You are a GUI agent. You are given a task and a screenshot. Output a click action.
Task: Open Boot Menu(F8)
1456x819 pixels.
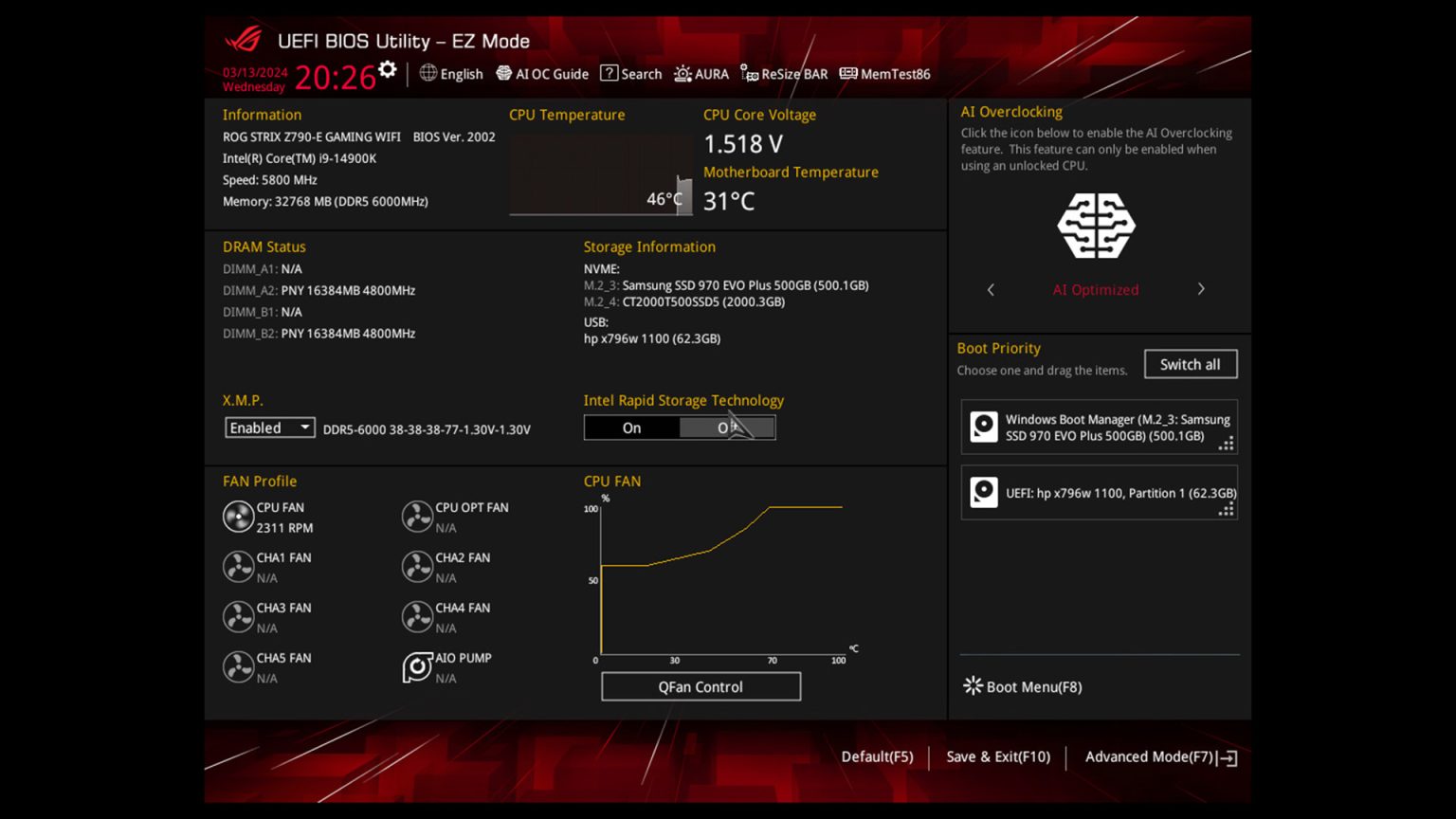pos(1023,686)
